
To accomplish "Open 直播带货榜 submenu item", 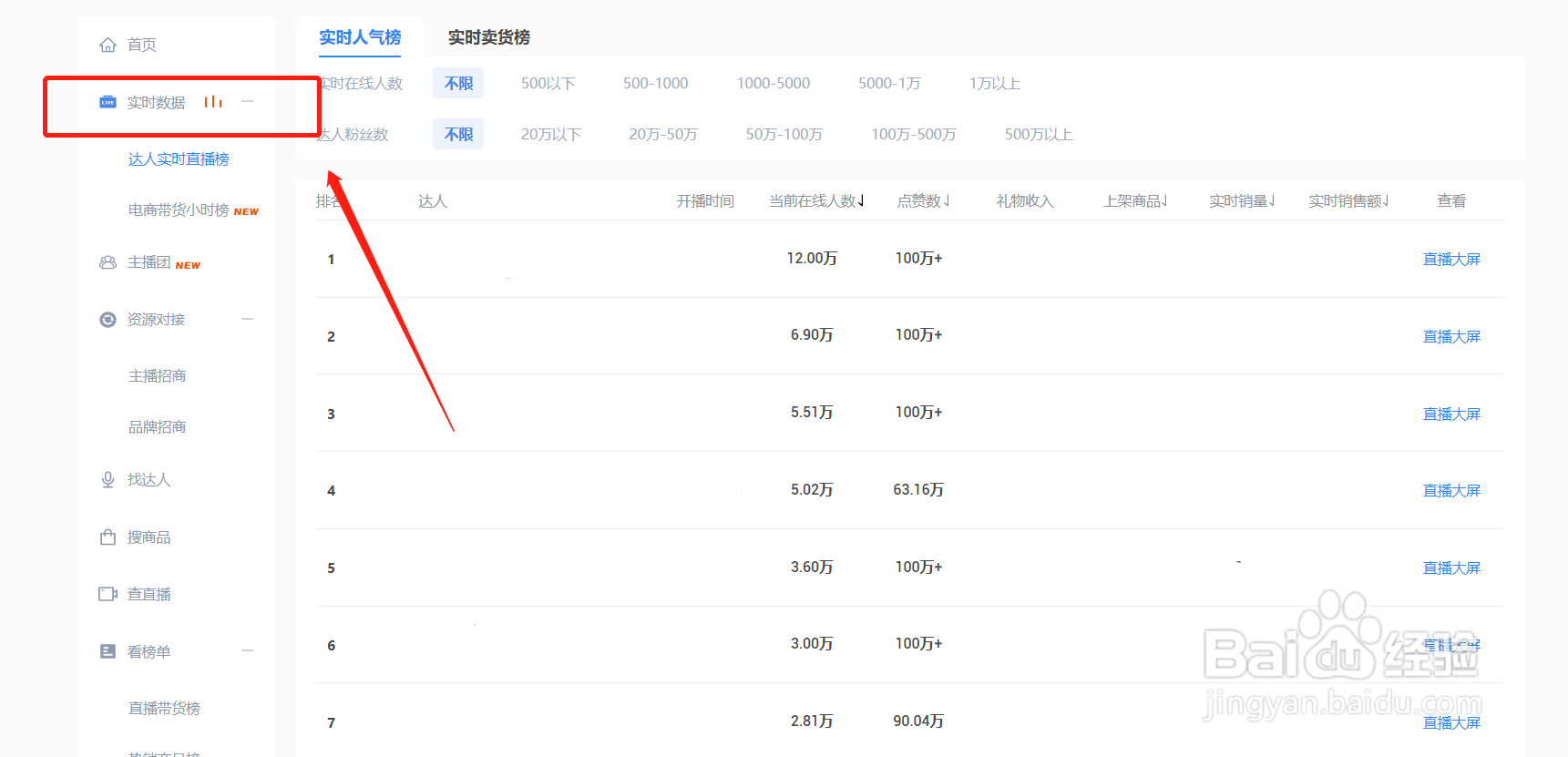I will pos(164,709).
